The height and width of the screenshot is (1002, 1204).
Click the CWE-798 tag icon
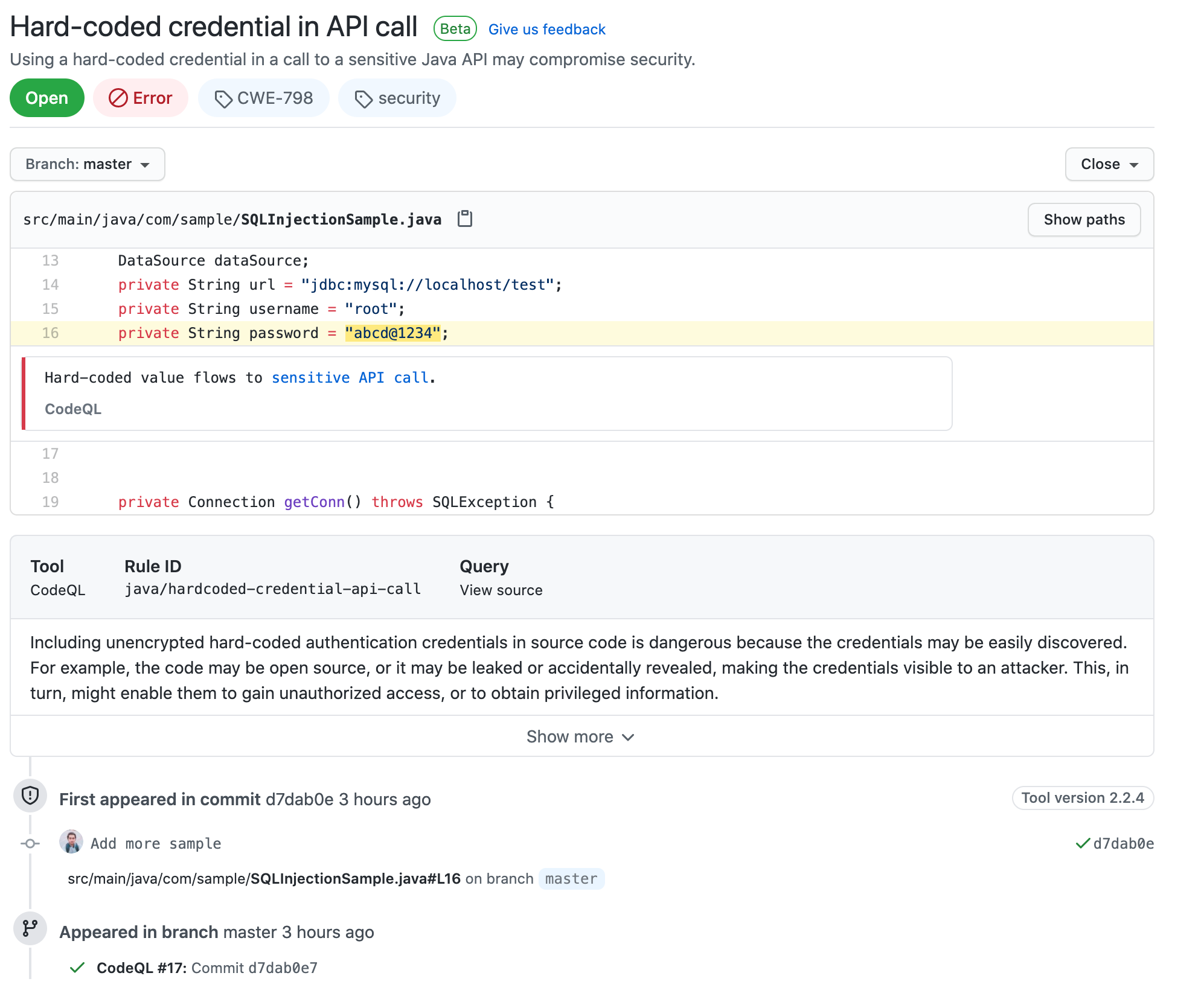[x=223, y=99]
